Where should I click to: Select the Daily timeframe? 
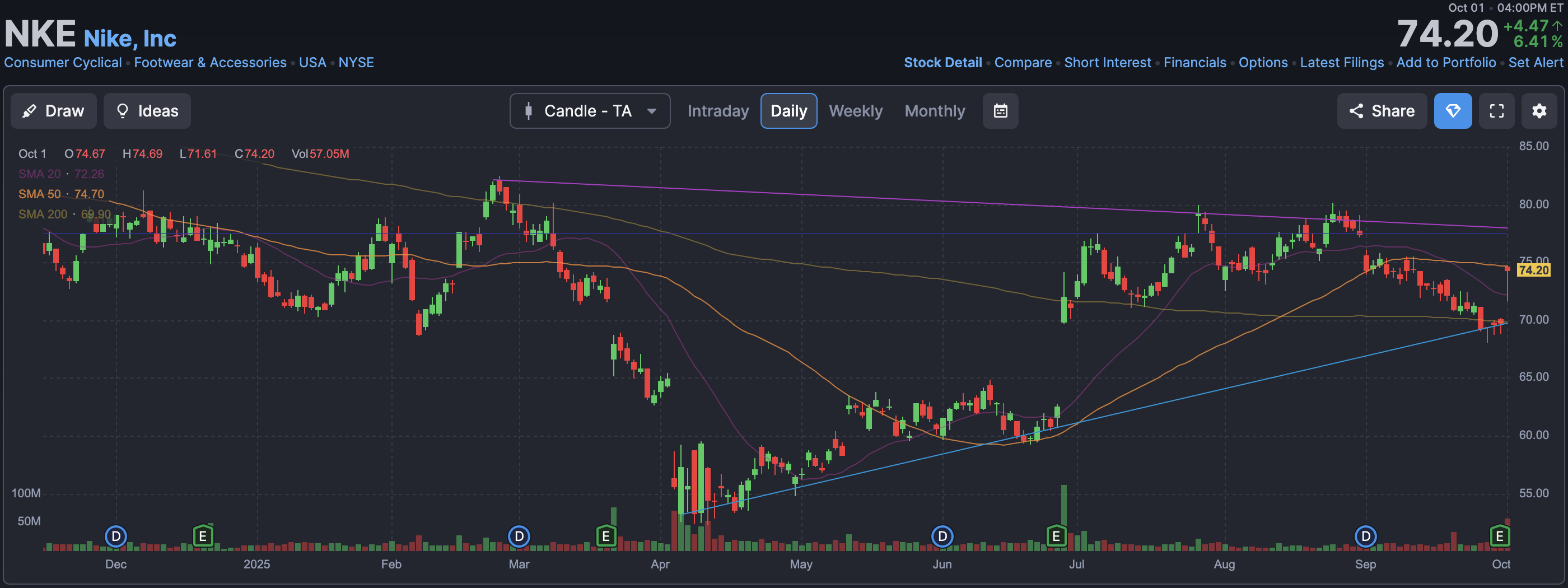click(788, 111)
